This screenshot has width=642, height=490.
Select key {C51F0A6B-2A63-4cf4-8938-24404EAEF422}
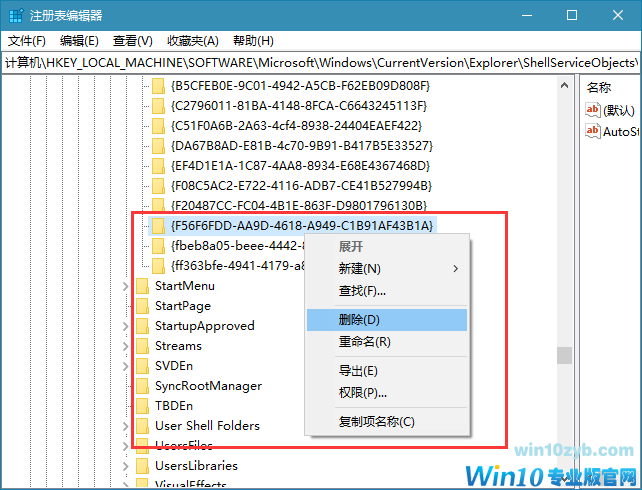(296, 126)
